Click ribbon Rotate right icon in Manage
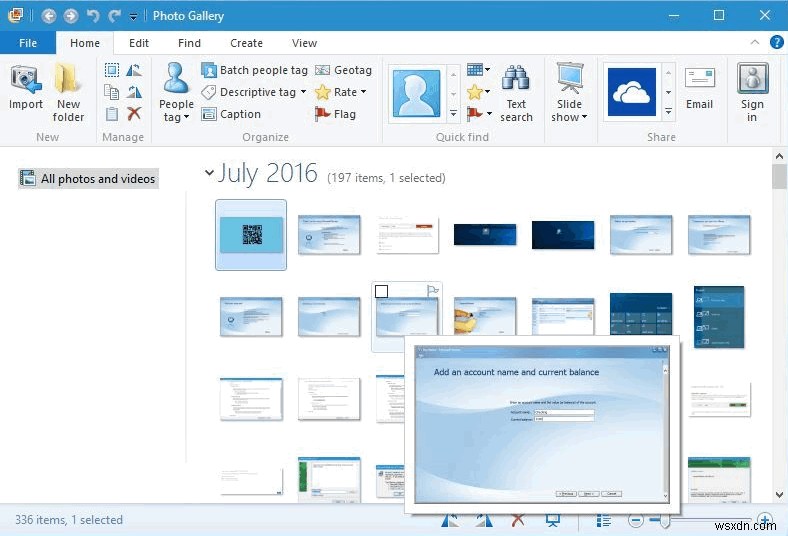This screenshot has height=536, width=788. click(x=134, y=92)
